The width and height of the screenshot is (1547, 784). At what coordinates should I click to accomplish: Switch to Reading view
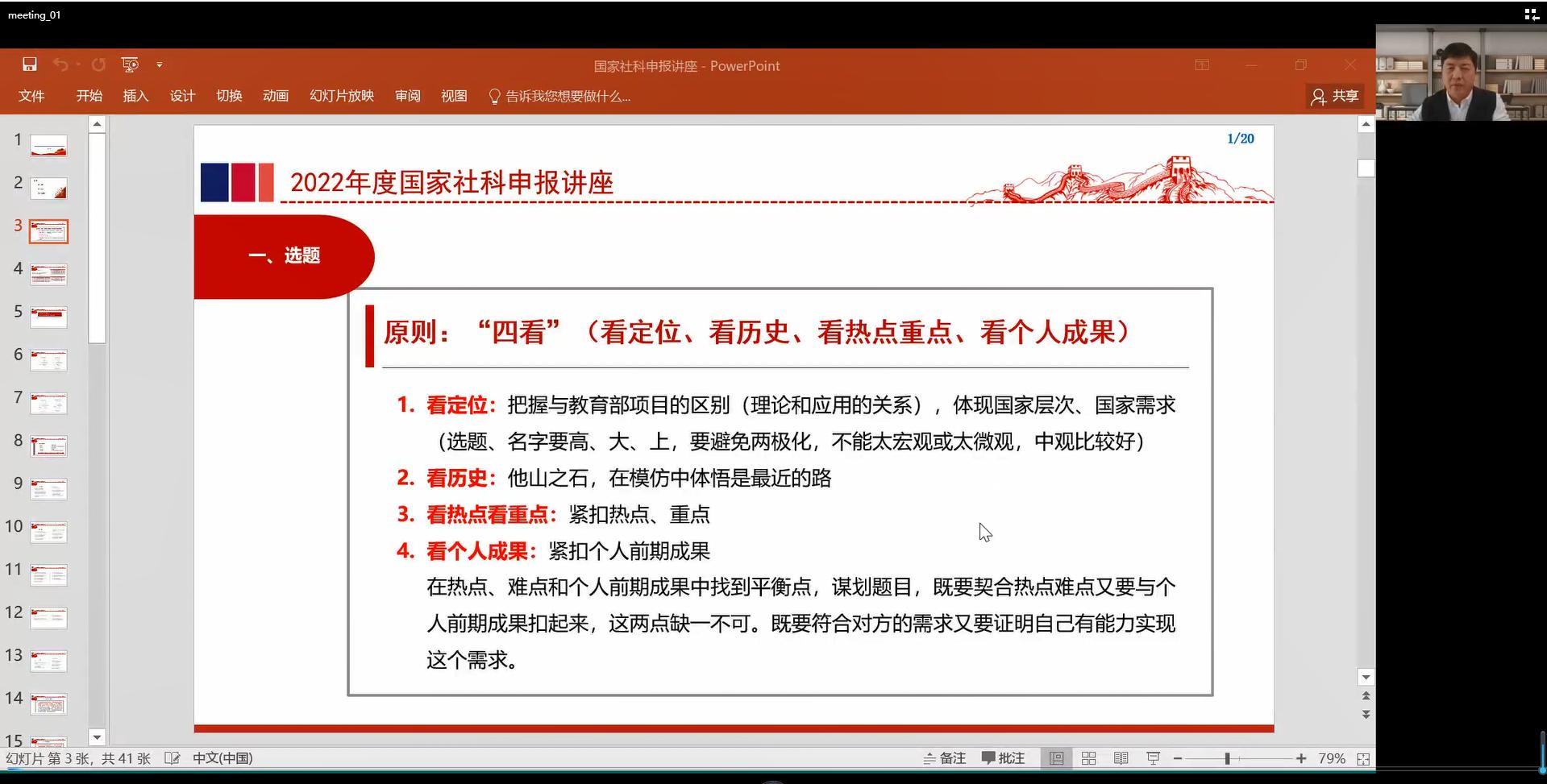point(1121,758)
